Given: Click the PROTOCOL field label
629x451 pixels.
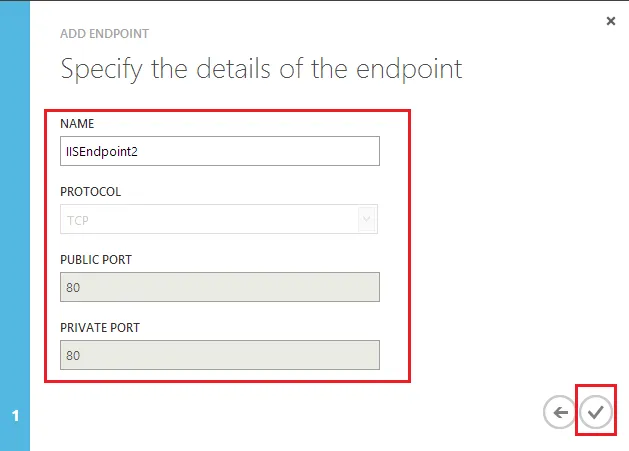Looking at the screenshot, I should 91,192.
